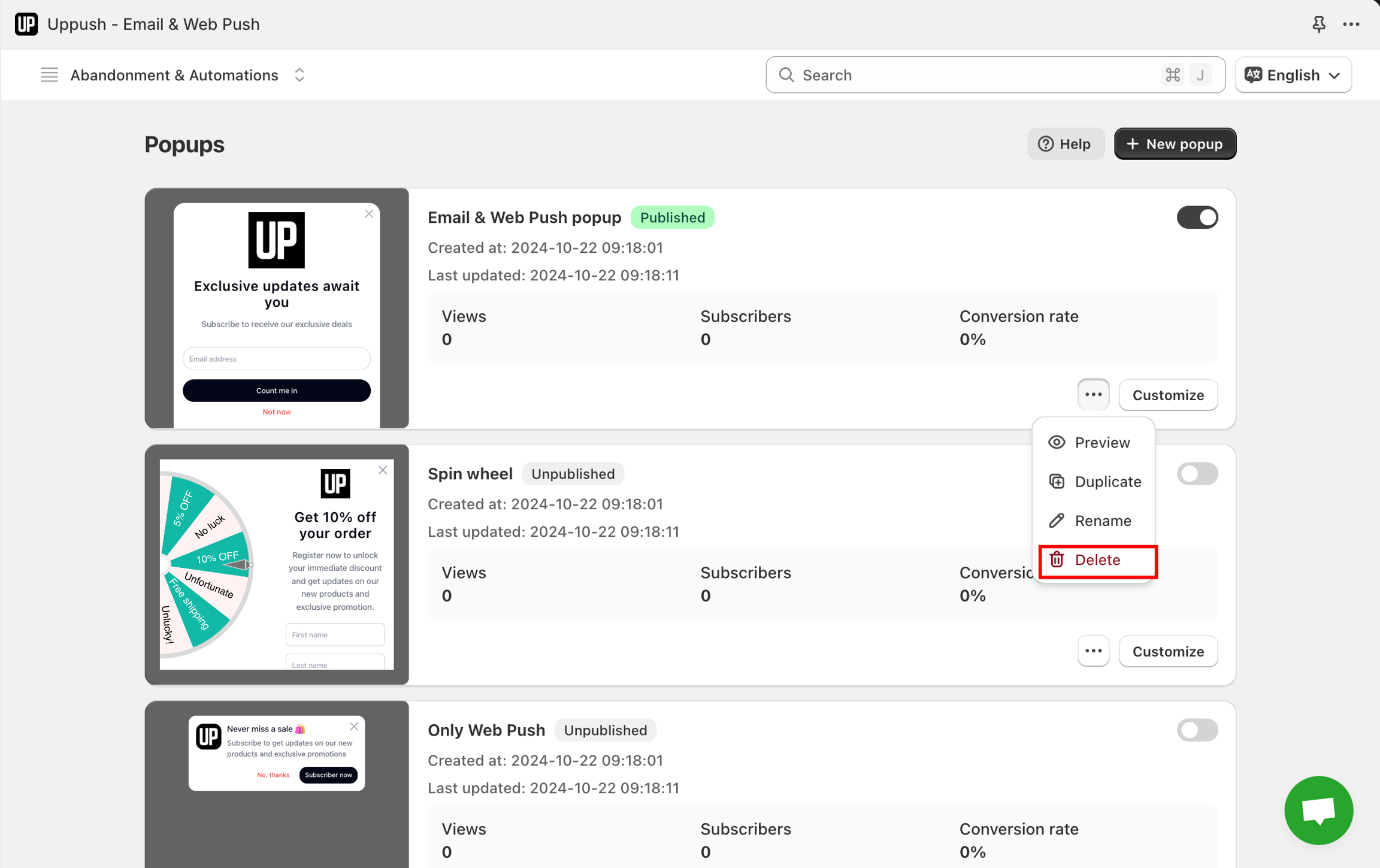Viewport: 1380px width, 868px height.
Task: Open the hamburger sidebar menu
Action: pos(49,75)
